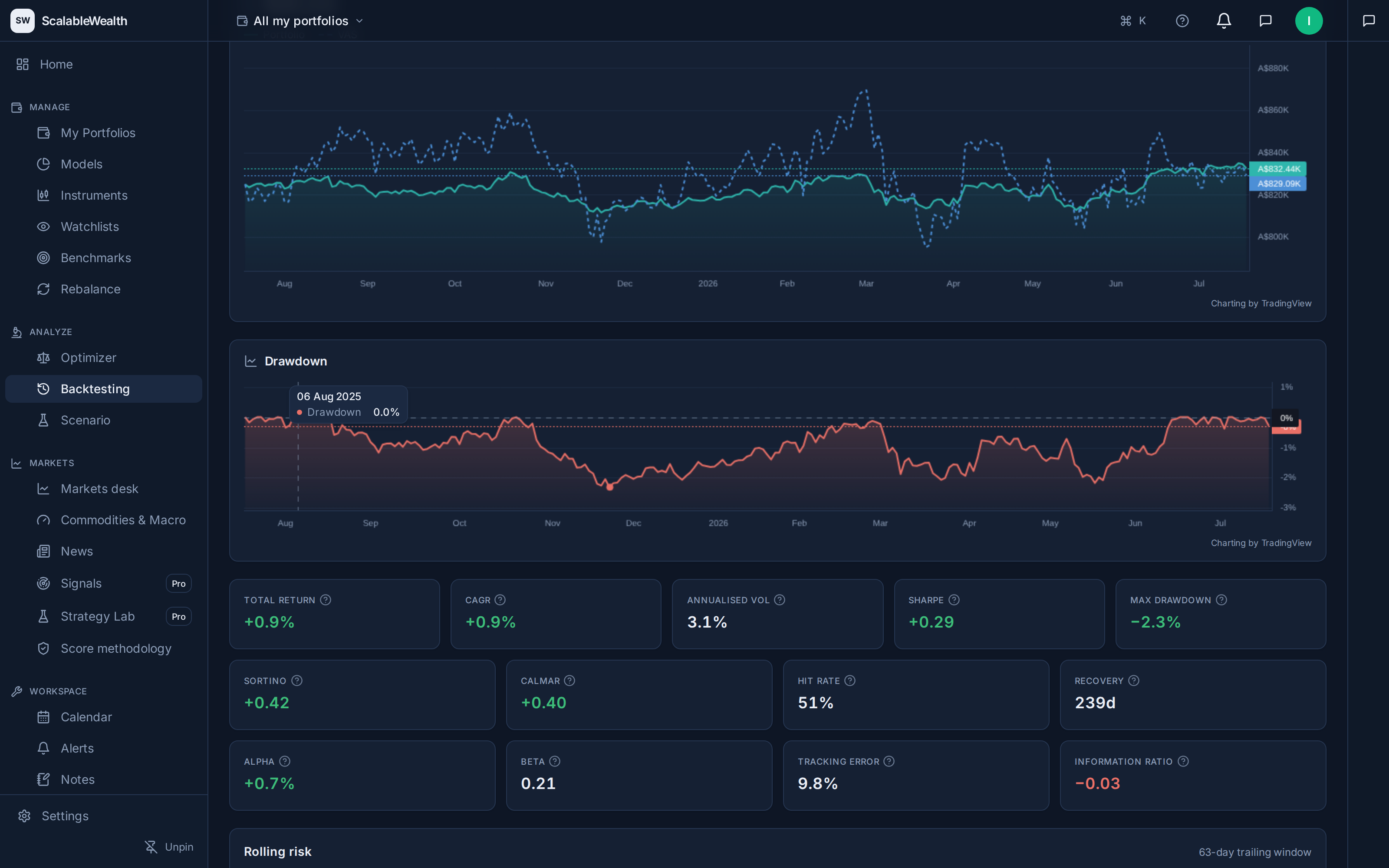This screenshot has height=868, width=1389.
Task: Click the Home grid icon
Action: click(x=23, y=64)
